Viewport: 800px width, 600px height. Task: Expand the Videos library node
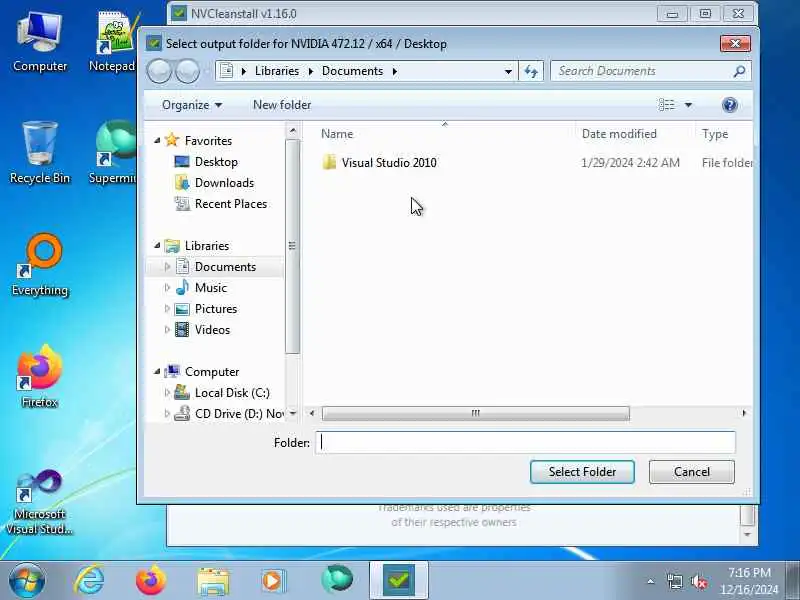[167, 330]
